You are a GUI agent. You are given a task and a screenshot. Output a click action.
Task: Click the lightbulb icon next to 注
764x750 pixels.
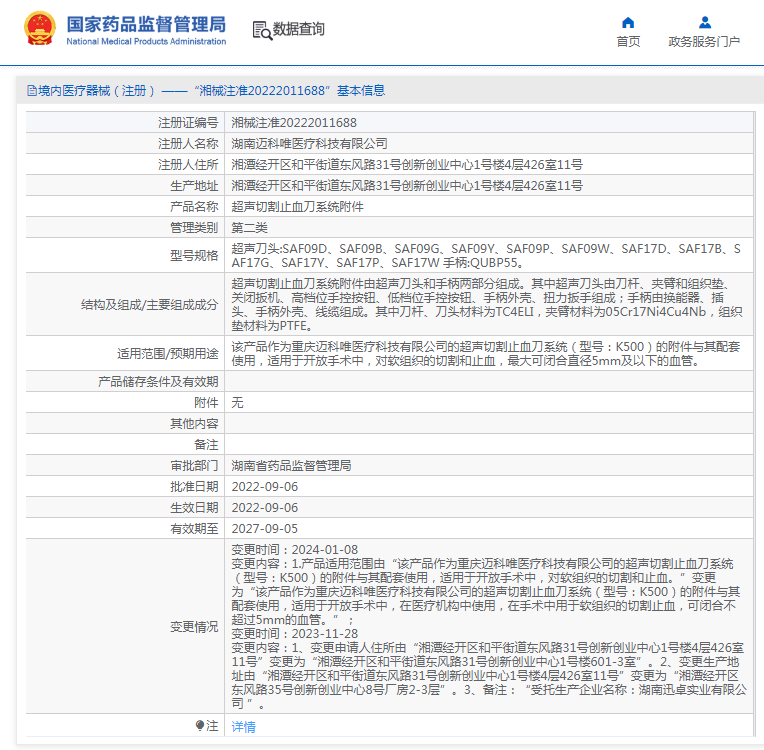[200, 726]
